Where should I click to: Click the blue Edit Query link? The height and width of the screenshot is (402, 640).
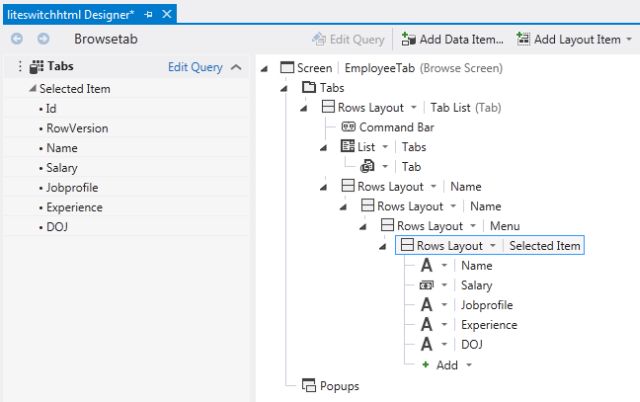(x=195, y=67)
